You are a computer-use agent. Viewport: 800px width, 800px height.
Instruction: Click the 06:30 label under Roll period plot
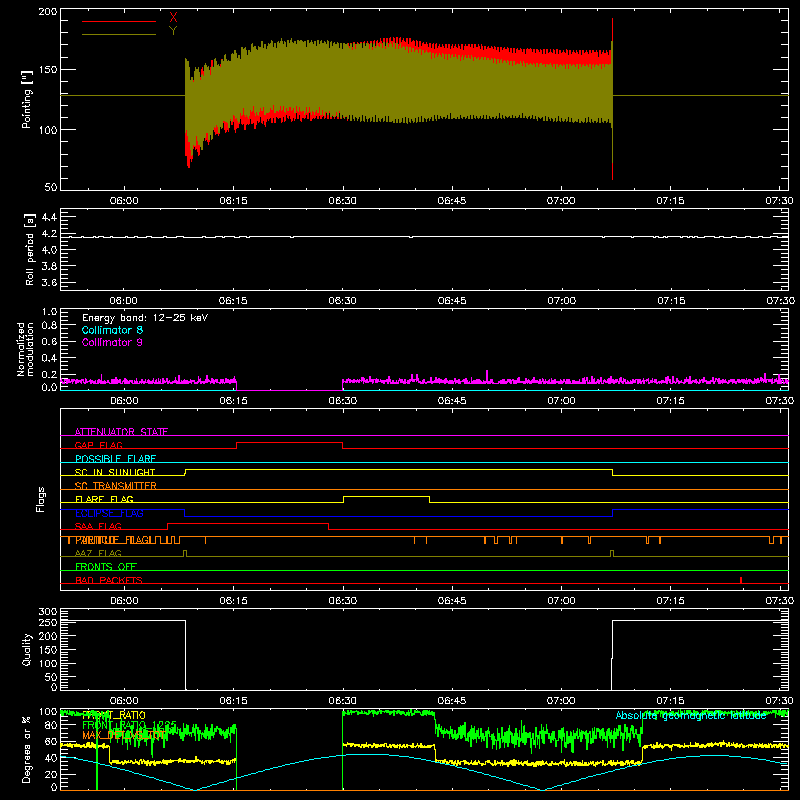tap(342, 301)
